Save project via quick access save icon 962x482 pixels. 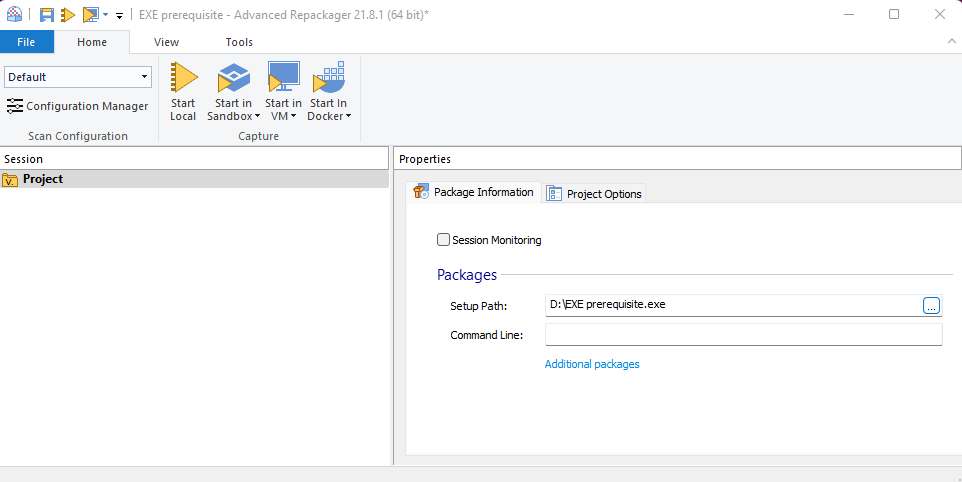click(47, 15)
